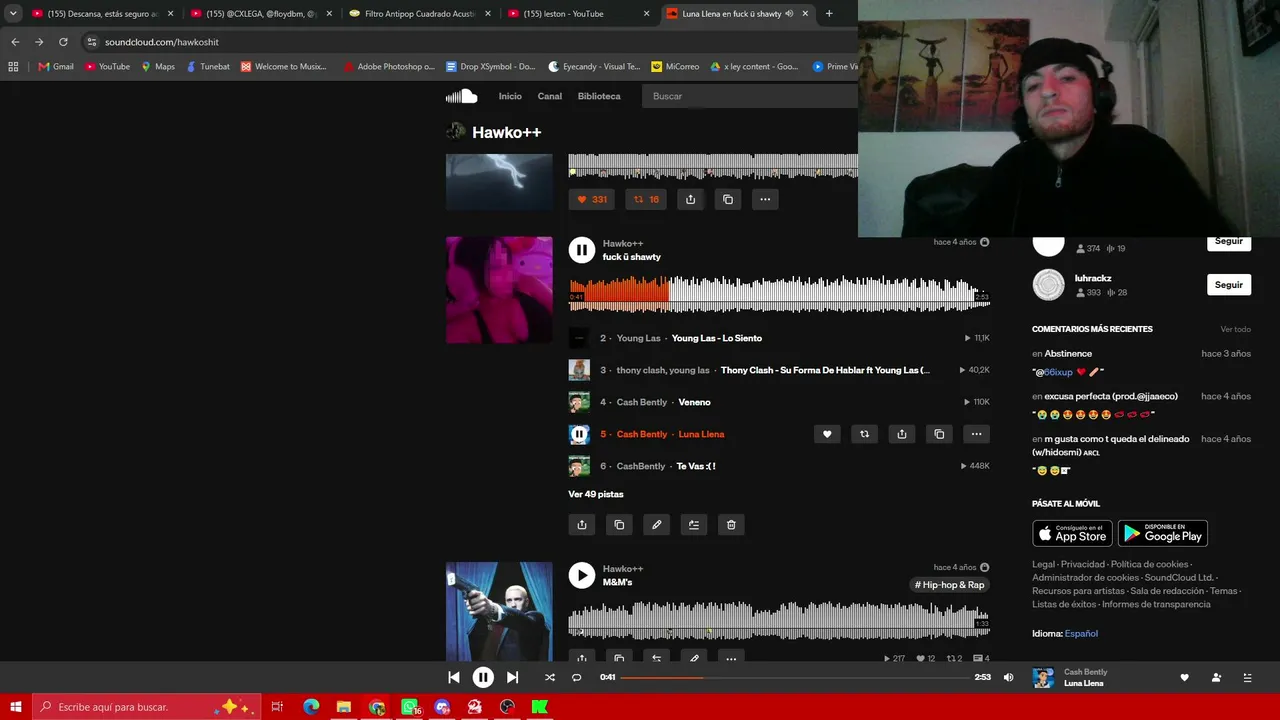The image size is (1280, 720).
Task: Like the Luna Llena track row
Action: coord(827,434)
